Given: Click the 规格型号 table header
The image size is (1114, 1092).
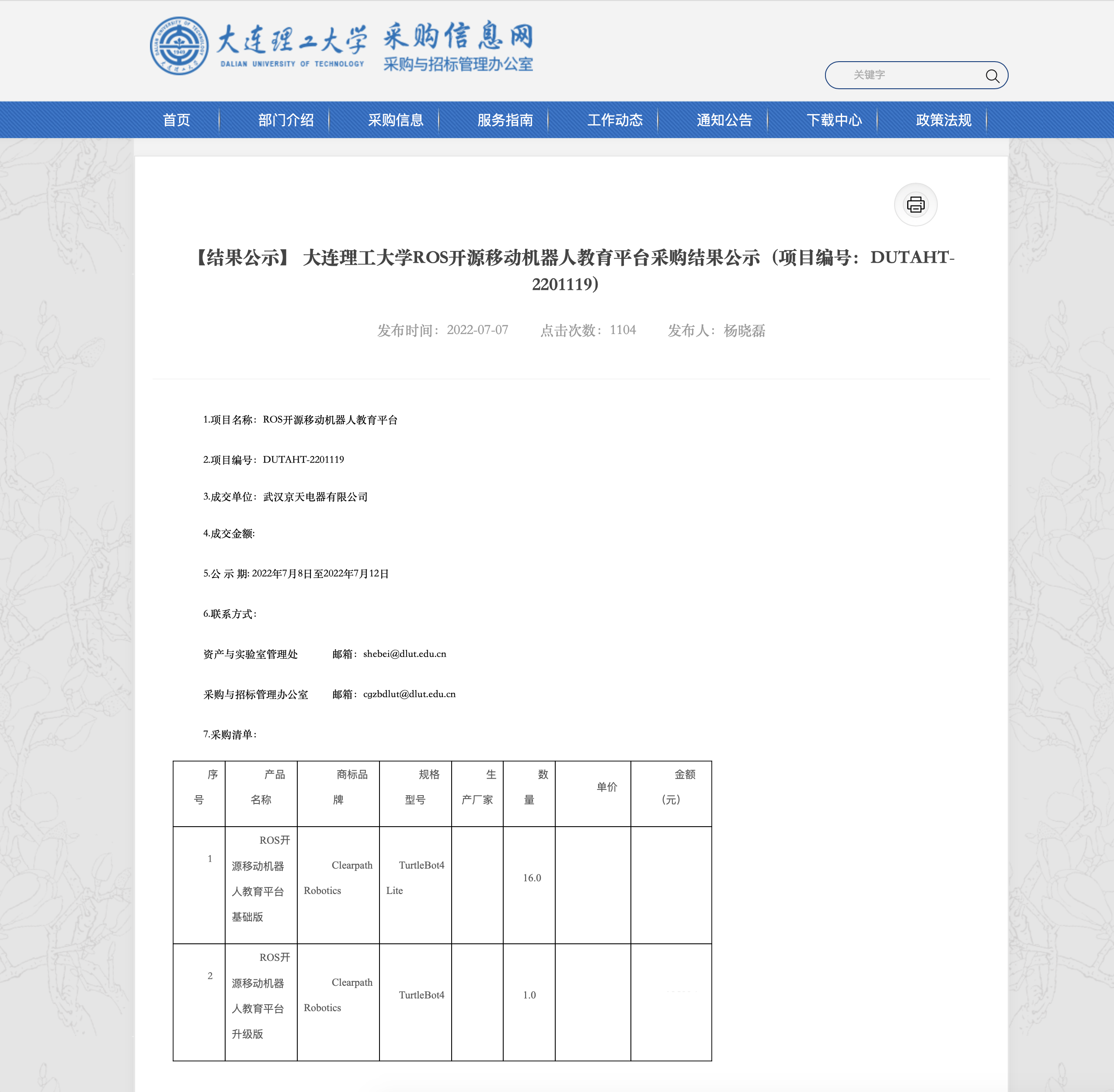Looking at the screenshot, I should click(415, 794).
